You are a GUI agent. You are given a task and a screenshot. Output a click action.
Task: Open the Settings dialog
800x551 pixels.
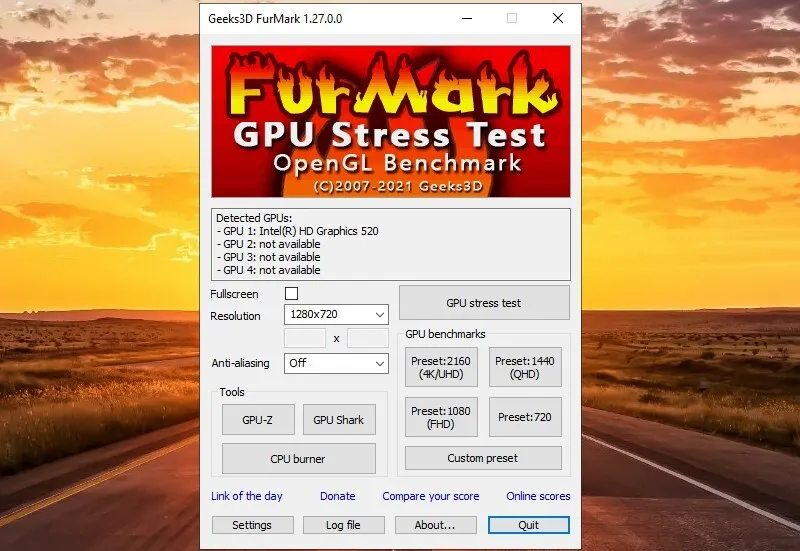[x=253, y=525]
